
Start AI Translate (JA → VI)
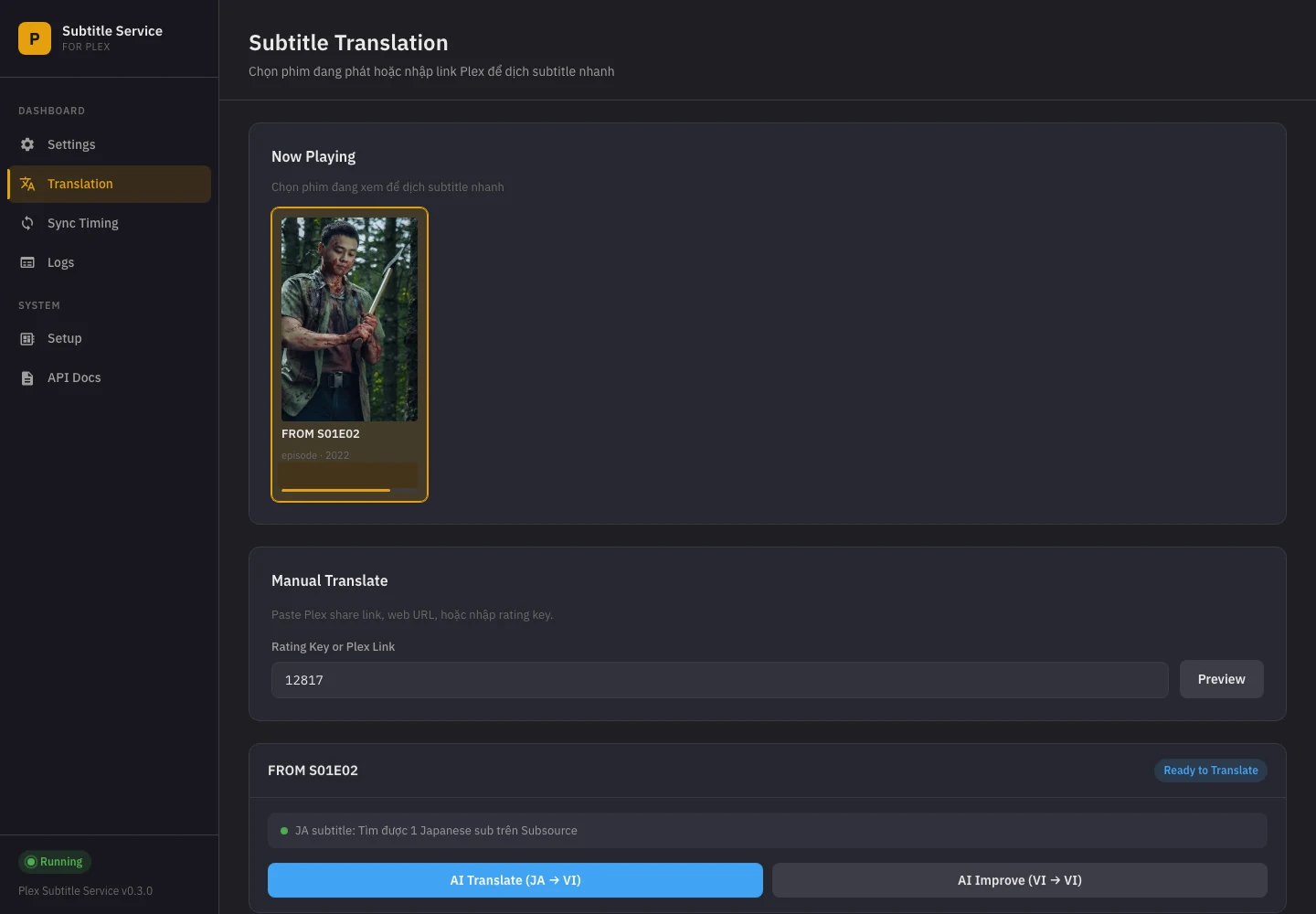click(515, 880)
